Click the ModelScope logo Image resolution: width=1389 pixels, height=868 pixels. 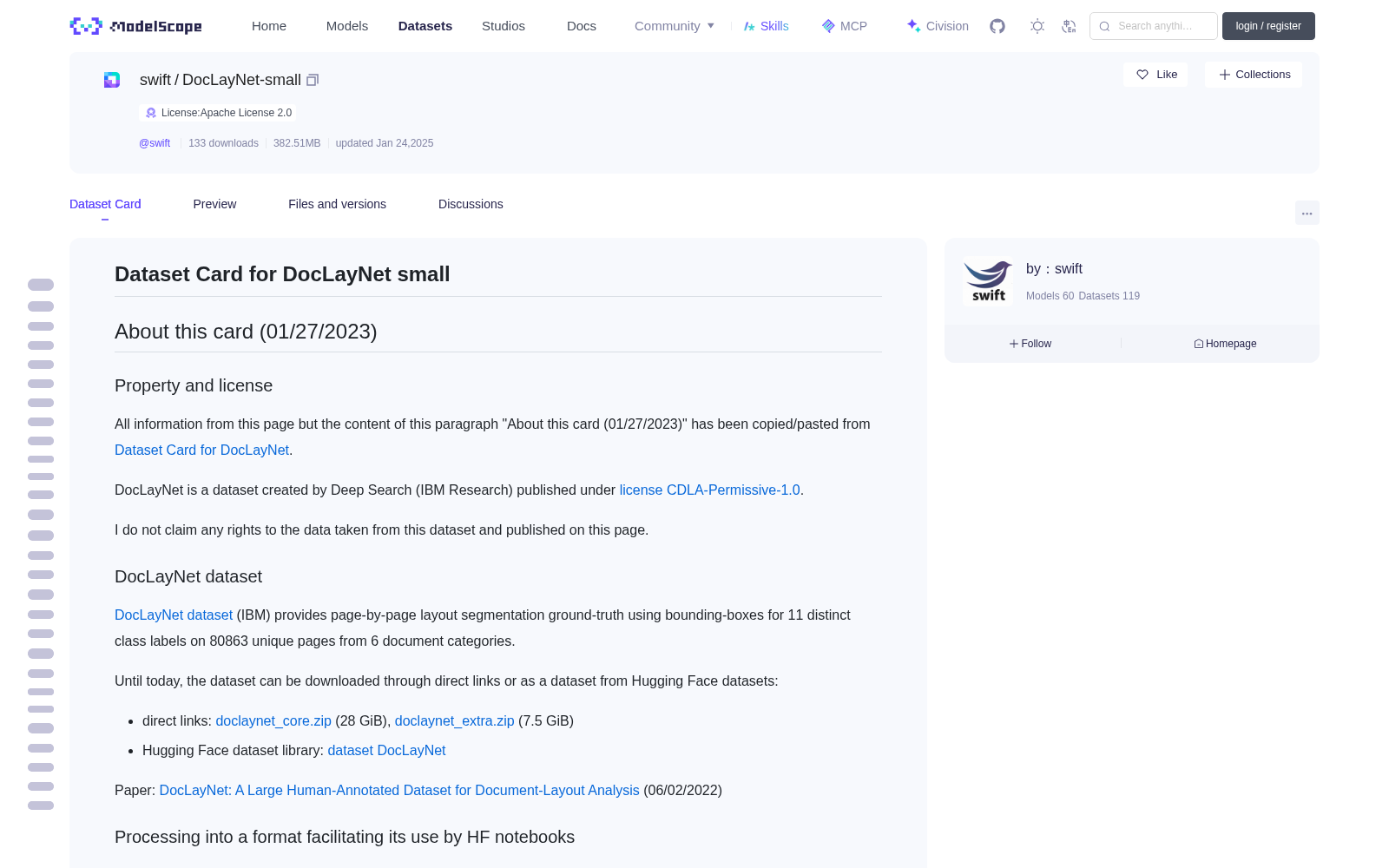(136, 26)
